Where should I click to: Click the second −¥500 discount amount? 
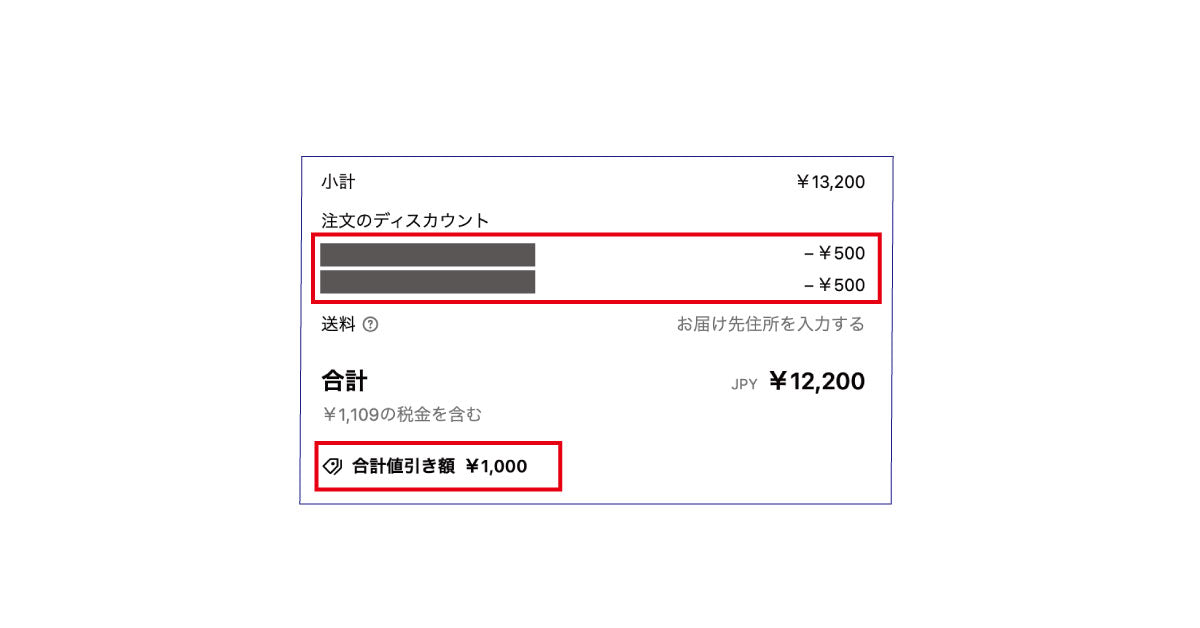[834, 285]
